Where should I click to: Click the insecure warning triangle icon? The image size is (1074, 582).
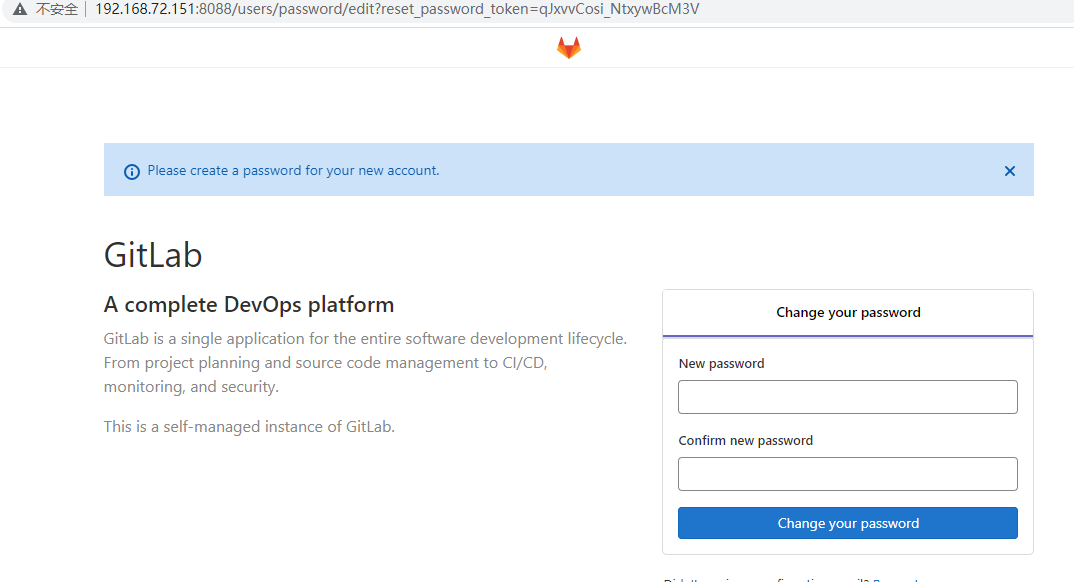[20, 10]
